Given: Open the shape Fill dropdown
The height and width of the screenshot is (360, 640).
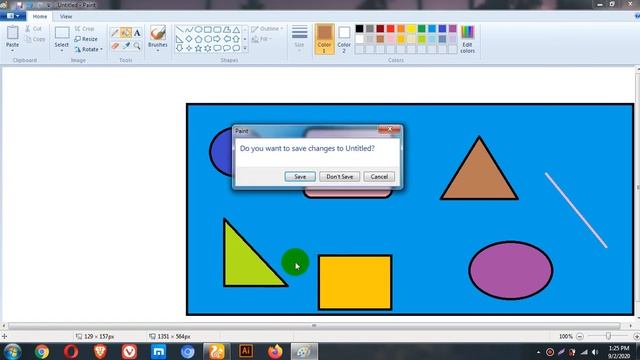Looking at the screenshot, I should coord(262,39).
